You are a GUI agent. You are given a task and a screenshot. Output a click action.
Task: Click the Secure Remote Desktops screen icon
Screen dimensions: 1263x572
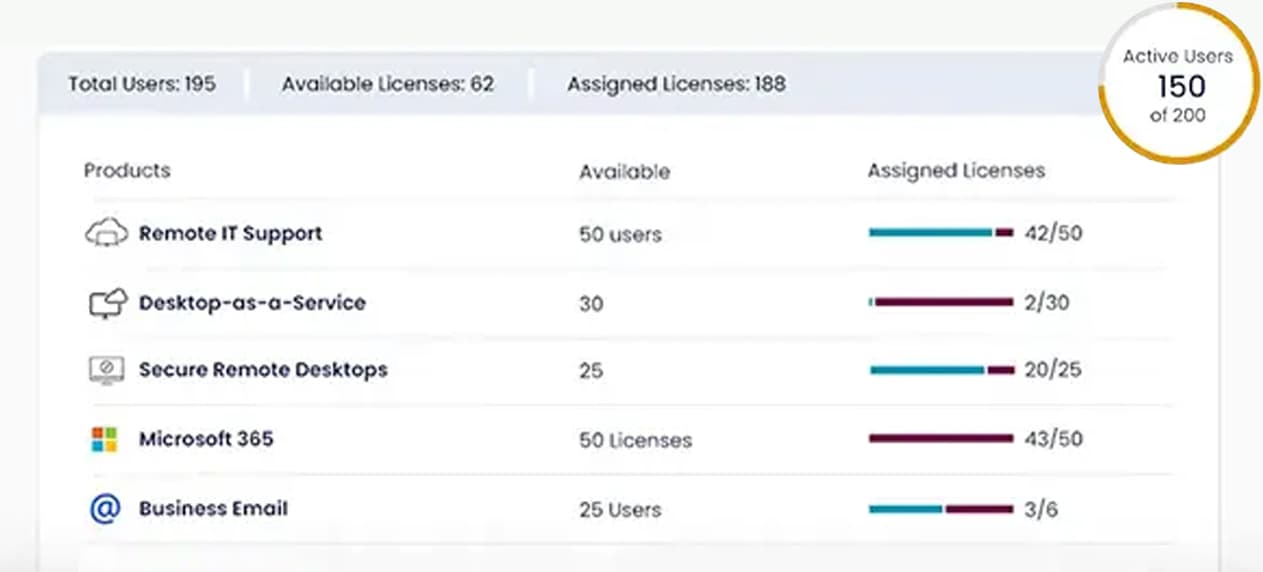click(105, 370)
